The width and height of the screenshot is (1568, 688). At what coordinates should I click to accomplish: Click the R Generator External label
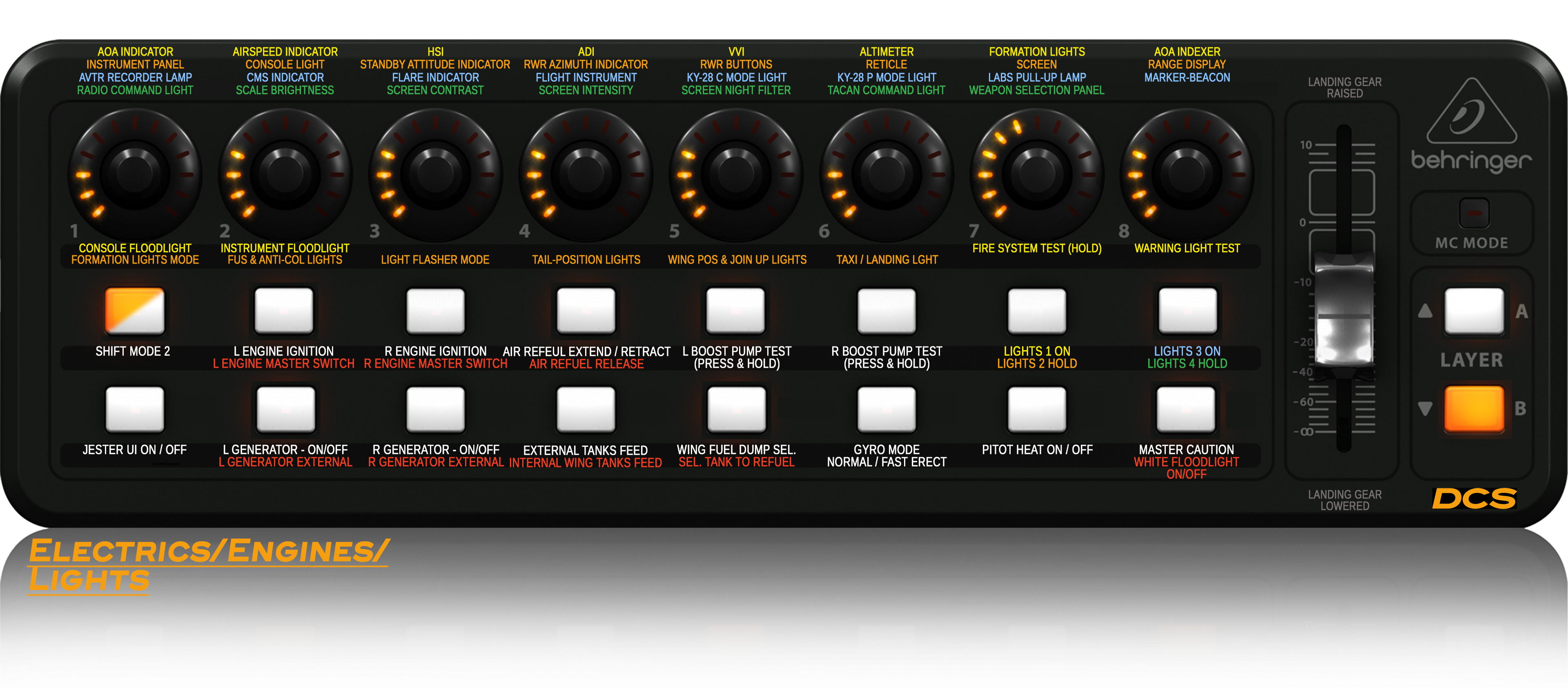[x=436, y=462]
